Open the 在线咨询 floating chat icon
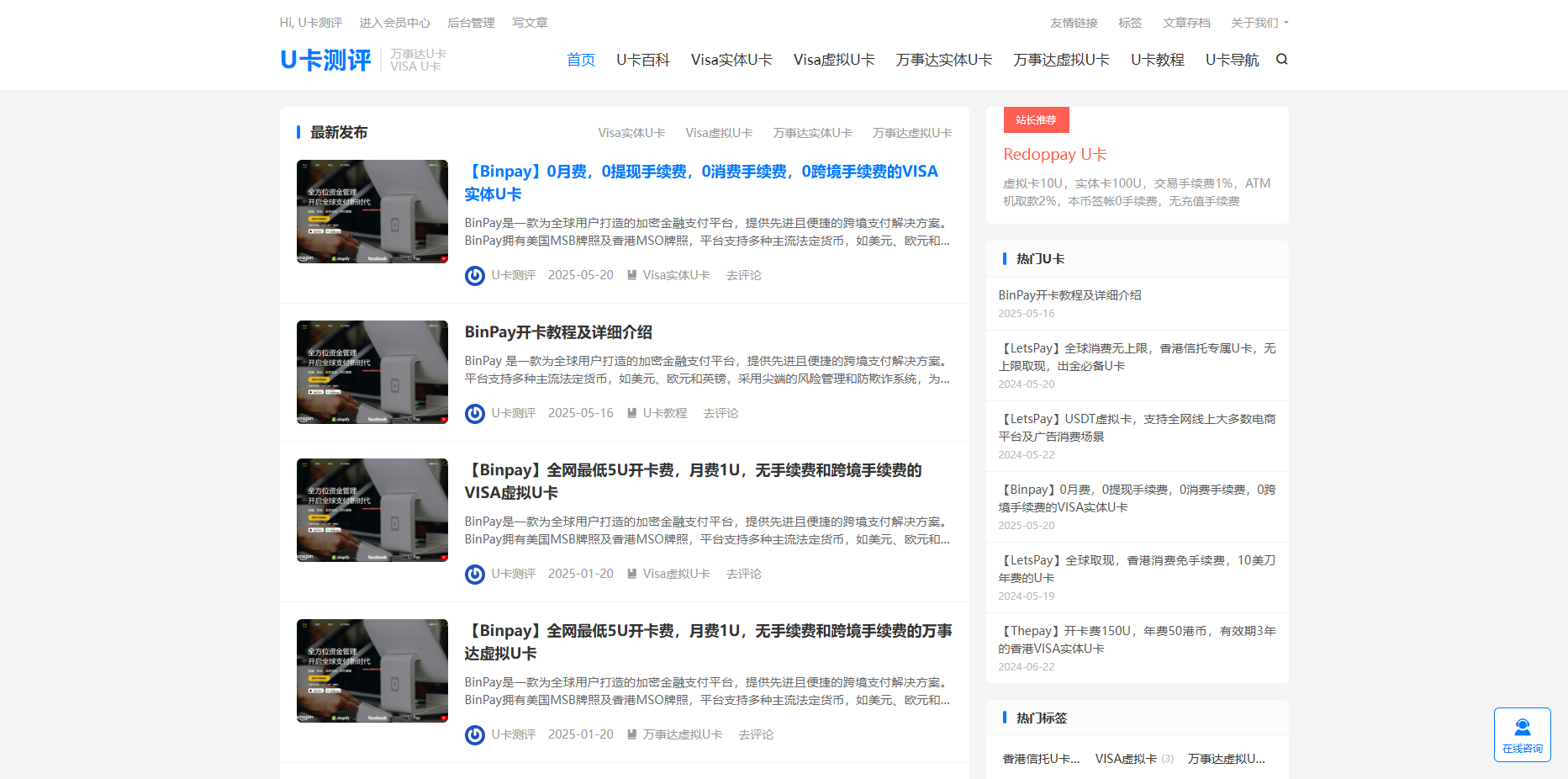 coord(1522,729)
